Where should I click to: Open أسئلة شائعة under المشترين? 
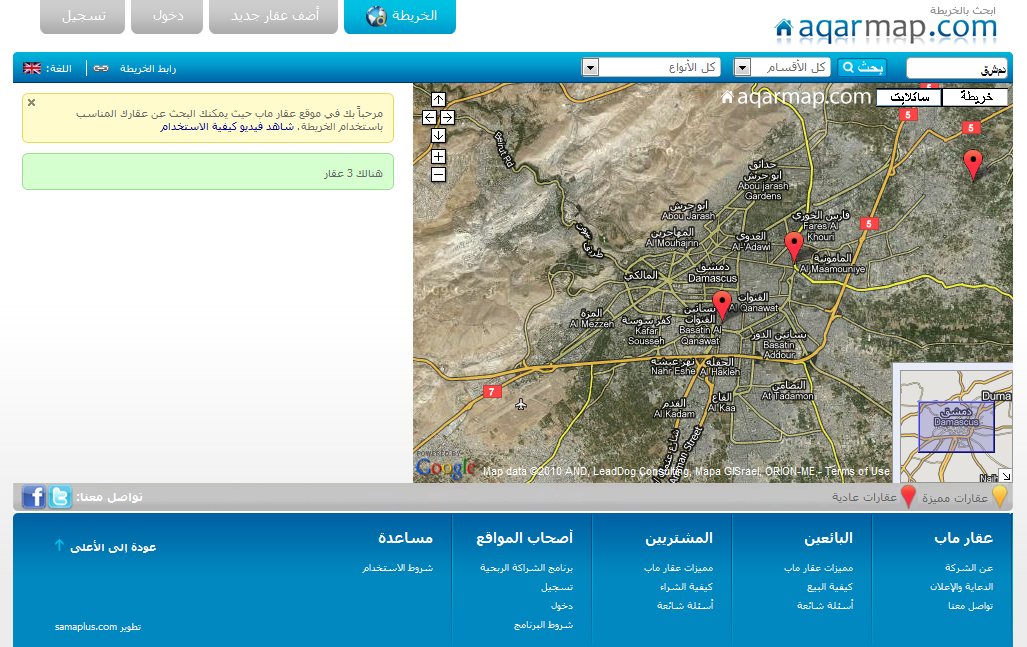click(685, 606)
